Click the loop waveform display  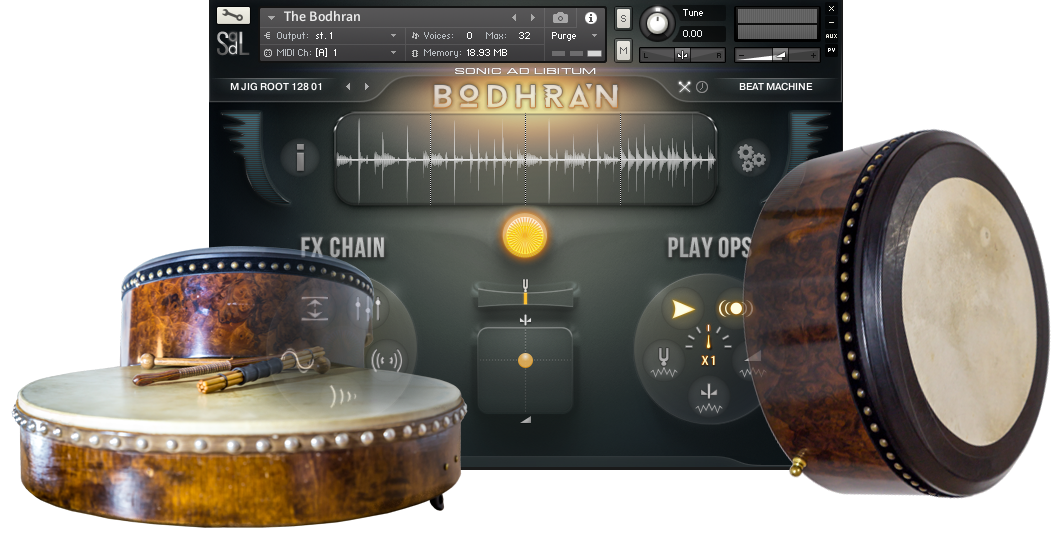525,159
